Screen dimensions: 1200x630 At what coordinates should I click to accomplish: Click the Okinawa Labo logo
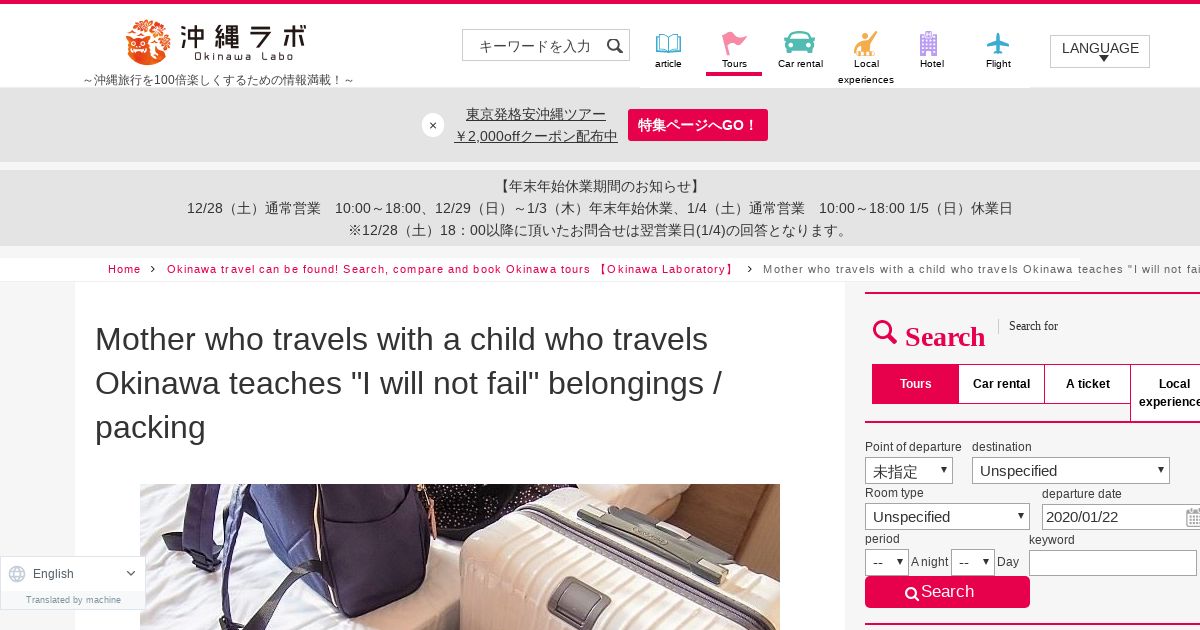[215, 42]
